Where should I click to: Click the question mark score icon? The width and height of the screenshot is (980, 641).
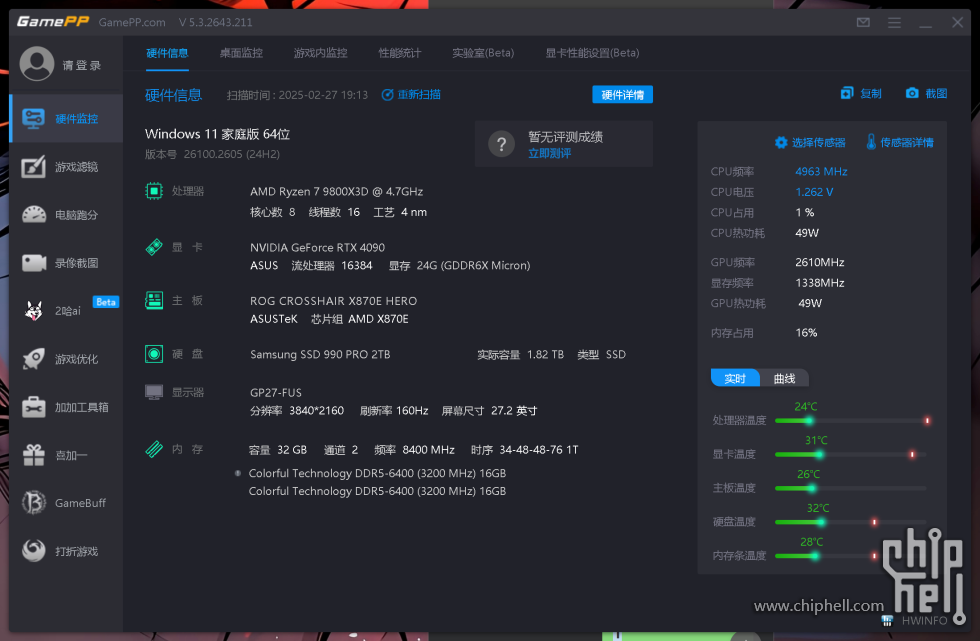pyautogui.click(x=501, y=144)
